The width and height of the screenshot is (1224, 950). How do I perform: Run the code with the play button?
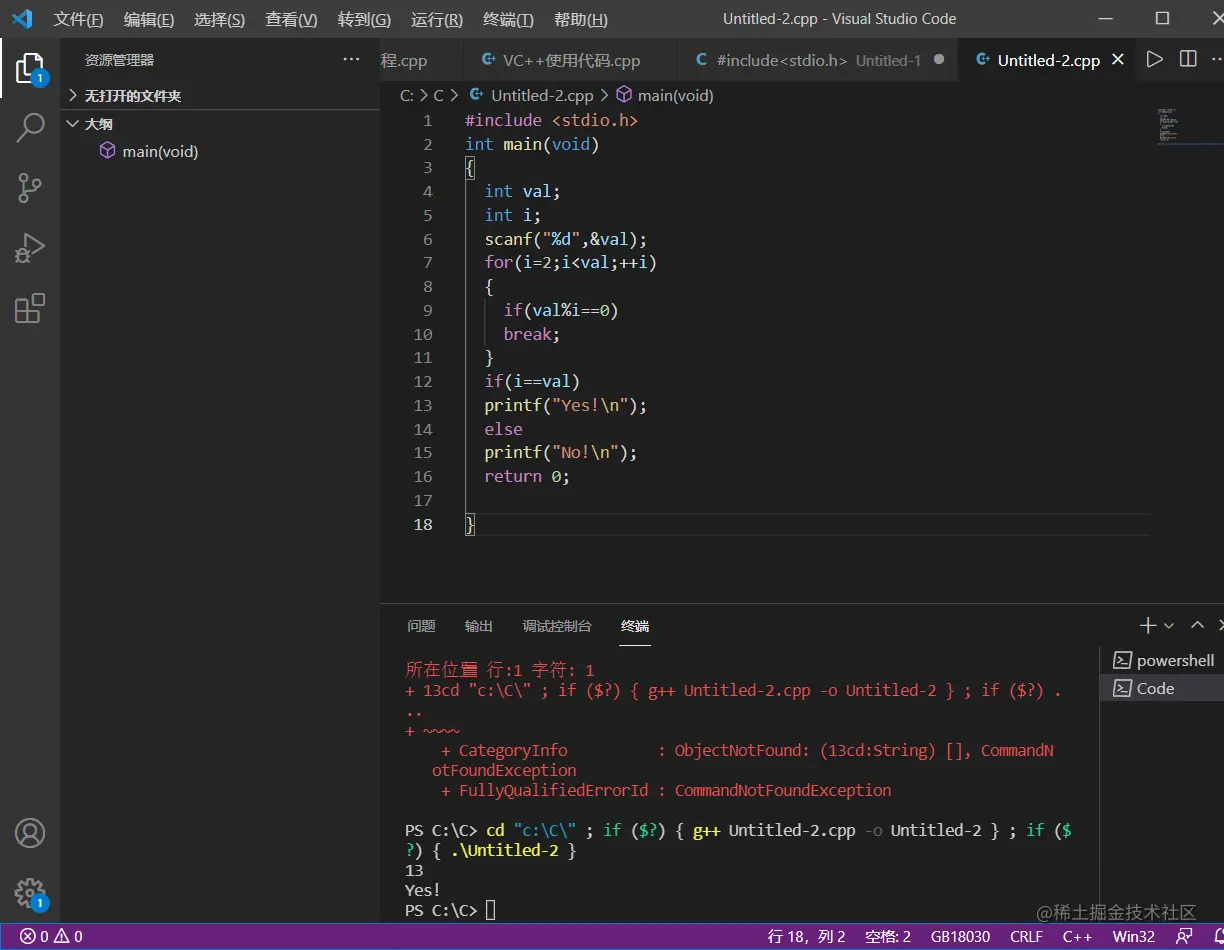[x=1155, y=60]
